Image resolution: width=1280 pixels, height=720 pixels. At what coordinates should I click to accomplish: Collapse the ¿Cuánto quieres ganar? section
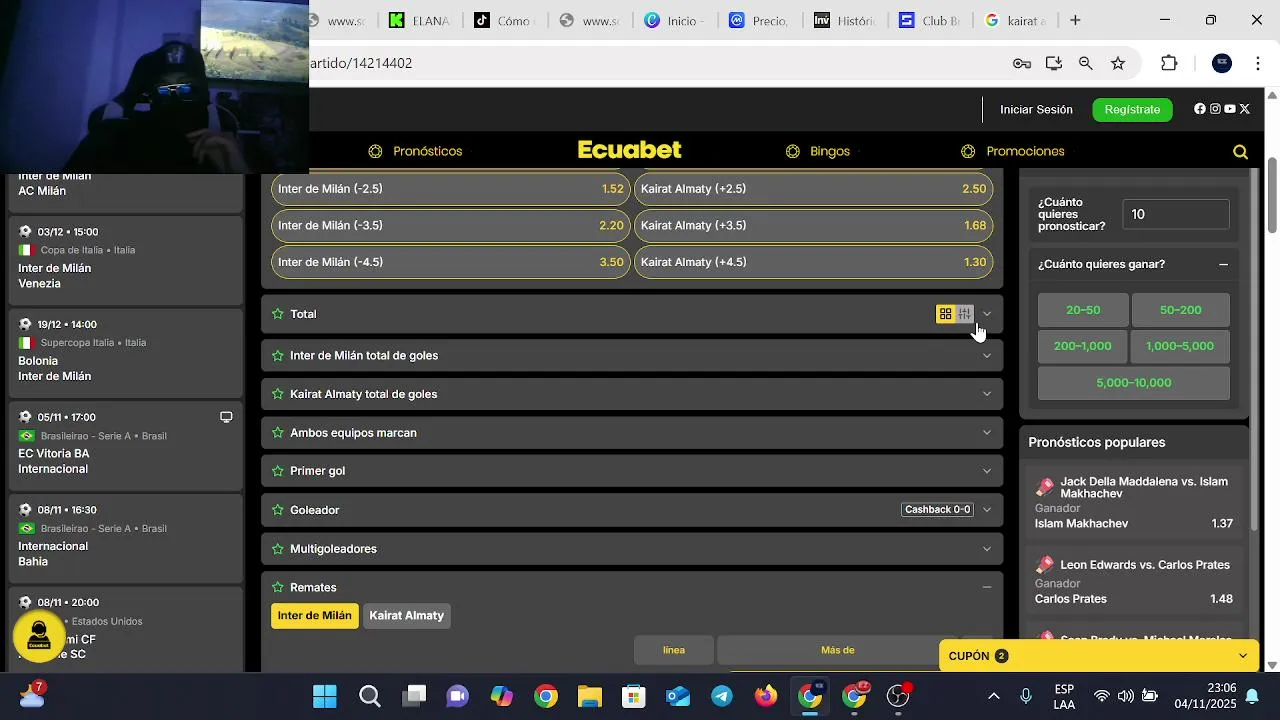[1223, 265]
